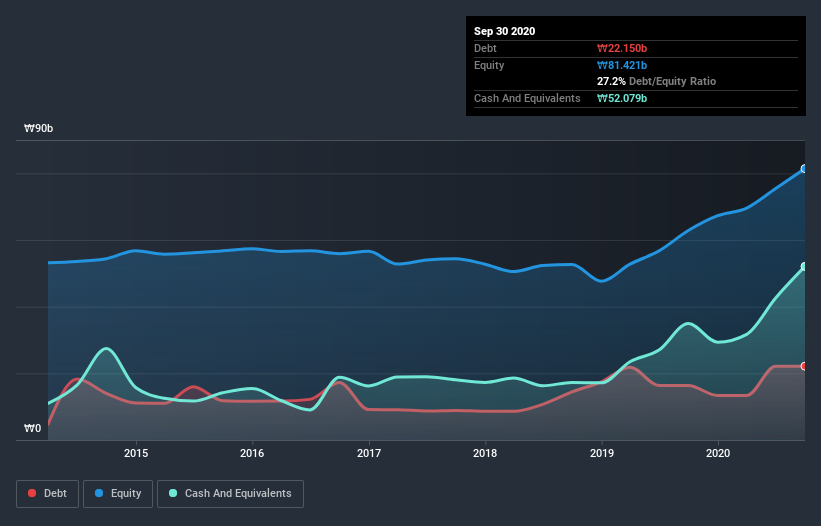
Task: Click the 2015 x-axis label
Action: click(x=136, y=453)
